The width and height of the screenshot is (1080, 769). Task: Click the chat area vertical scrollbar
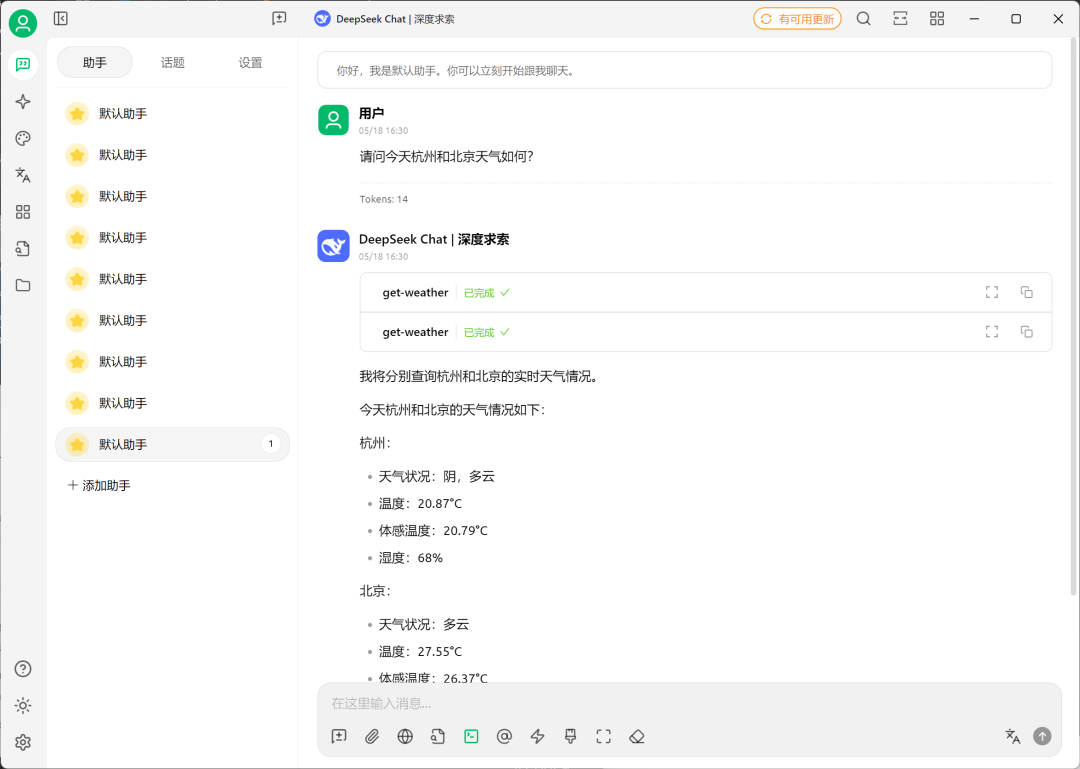(1074, 317)
